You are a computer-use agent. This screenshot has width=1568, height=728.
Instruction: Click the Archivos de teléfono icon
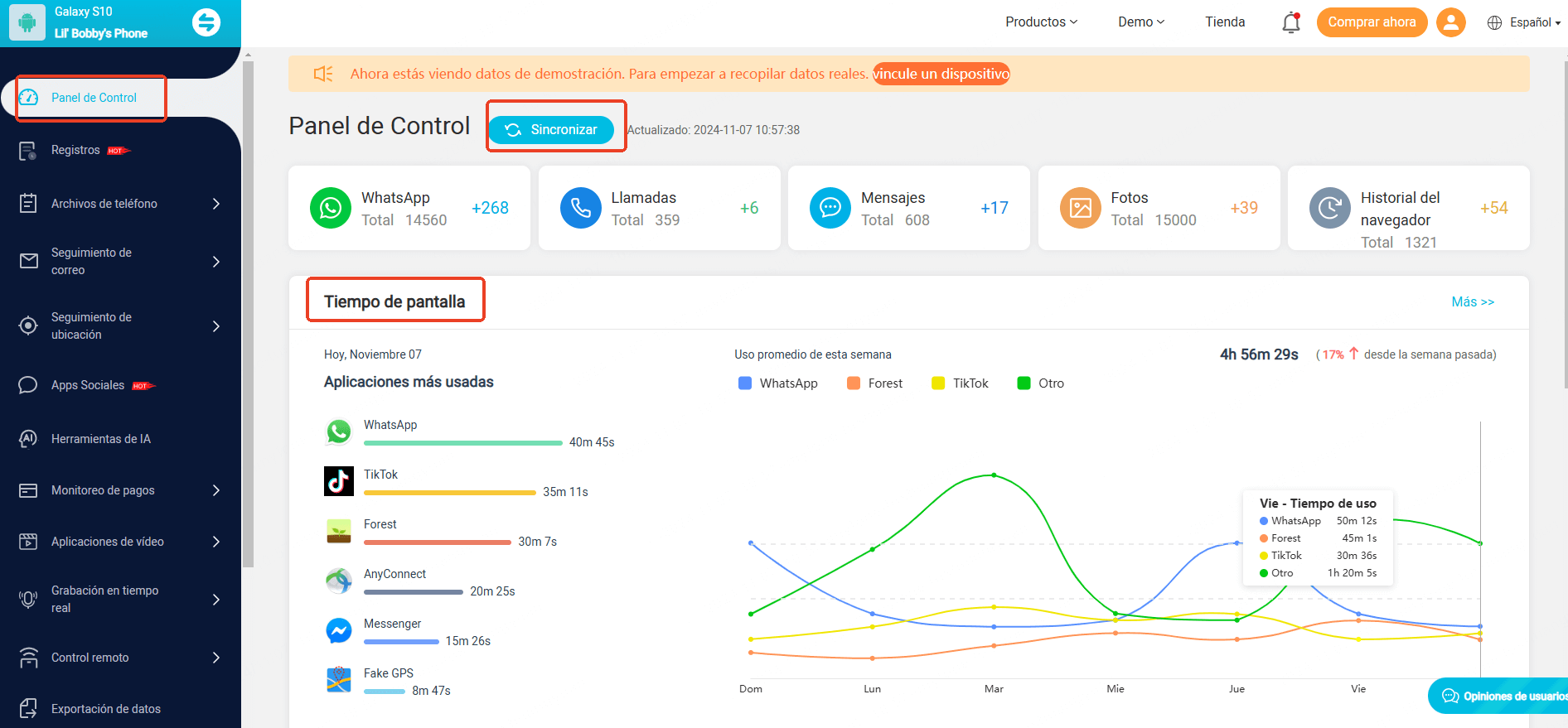coord(28,203)
